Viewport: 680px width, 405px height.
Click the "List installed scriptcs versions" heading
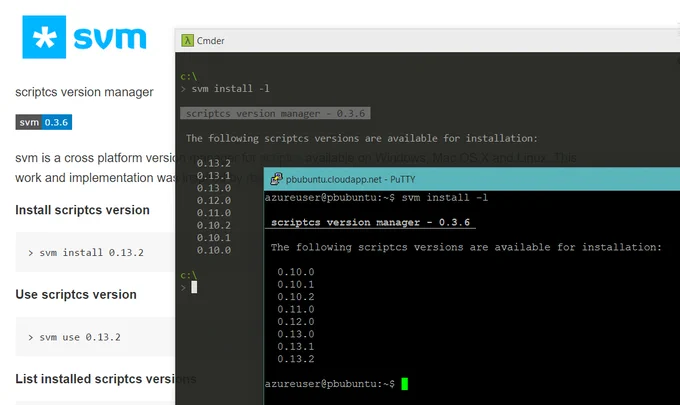(x=105, y=379)
